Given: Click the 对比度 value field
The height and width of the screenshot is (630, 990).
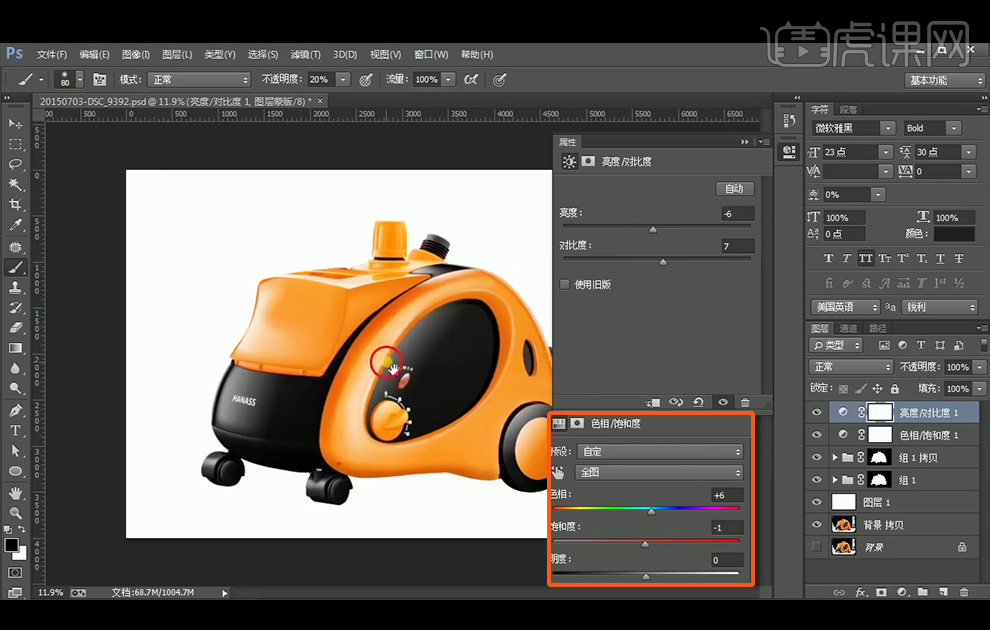Looking at the screenshot, I should point(737,246).
